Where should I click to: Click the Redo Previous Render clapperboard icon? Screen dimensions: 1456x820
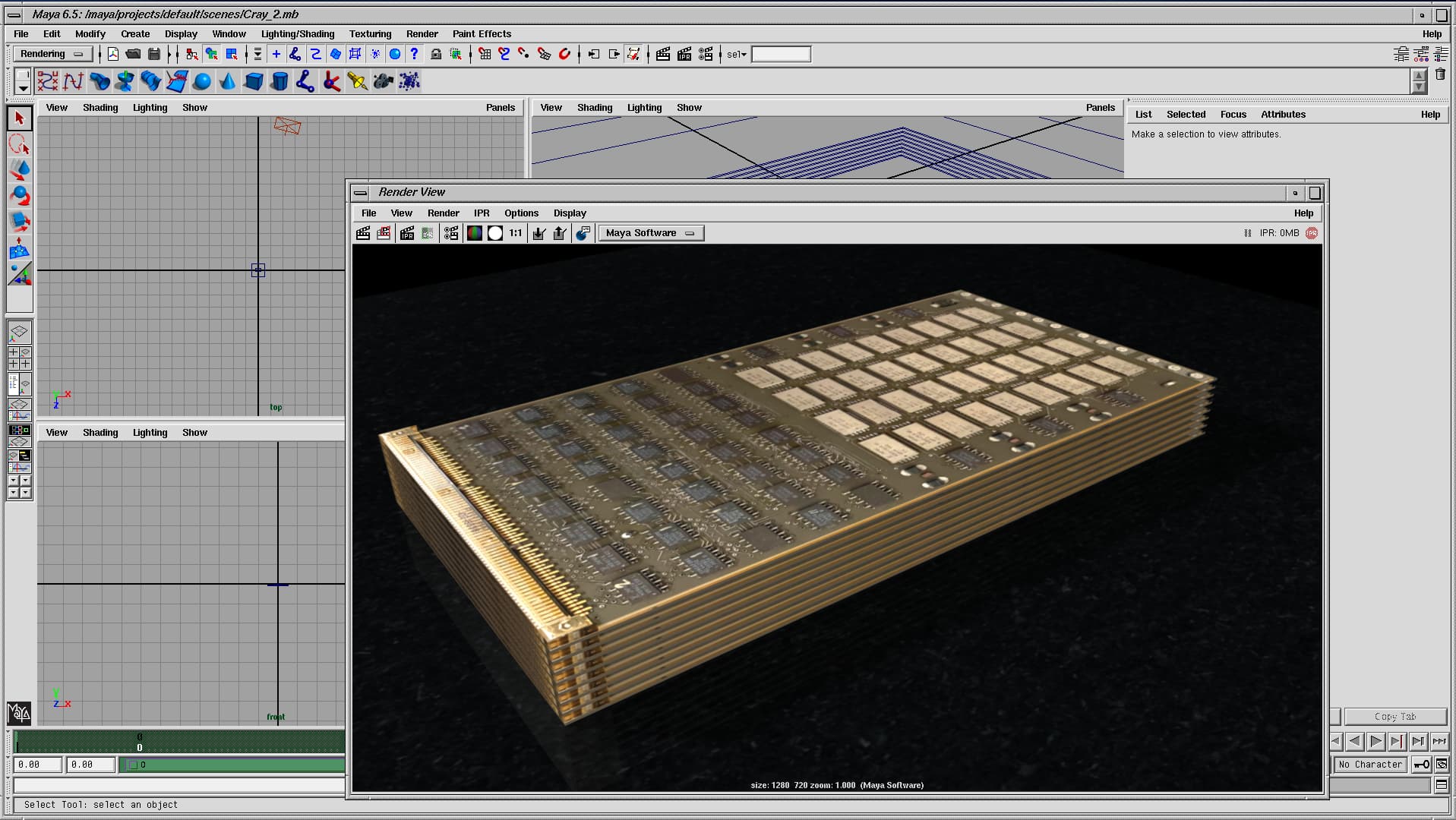pos(363,233)
